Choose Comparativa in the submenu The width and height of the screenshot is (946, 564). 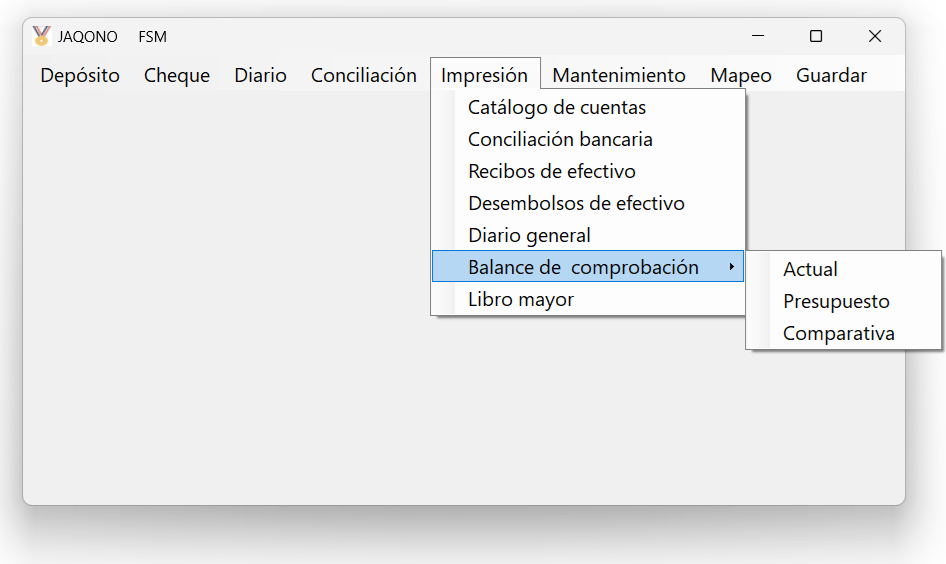point(838,333)
